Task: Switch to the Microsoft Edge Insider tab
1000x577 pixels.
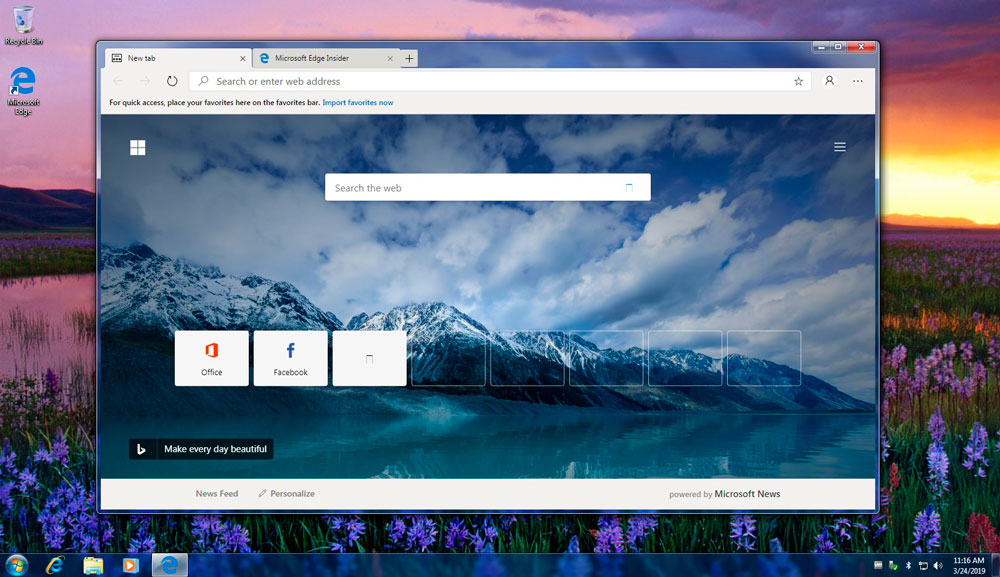Action: [323, 57]
